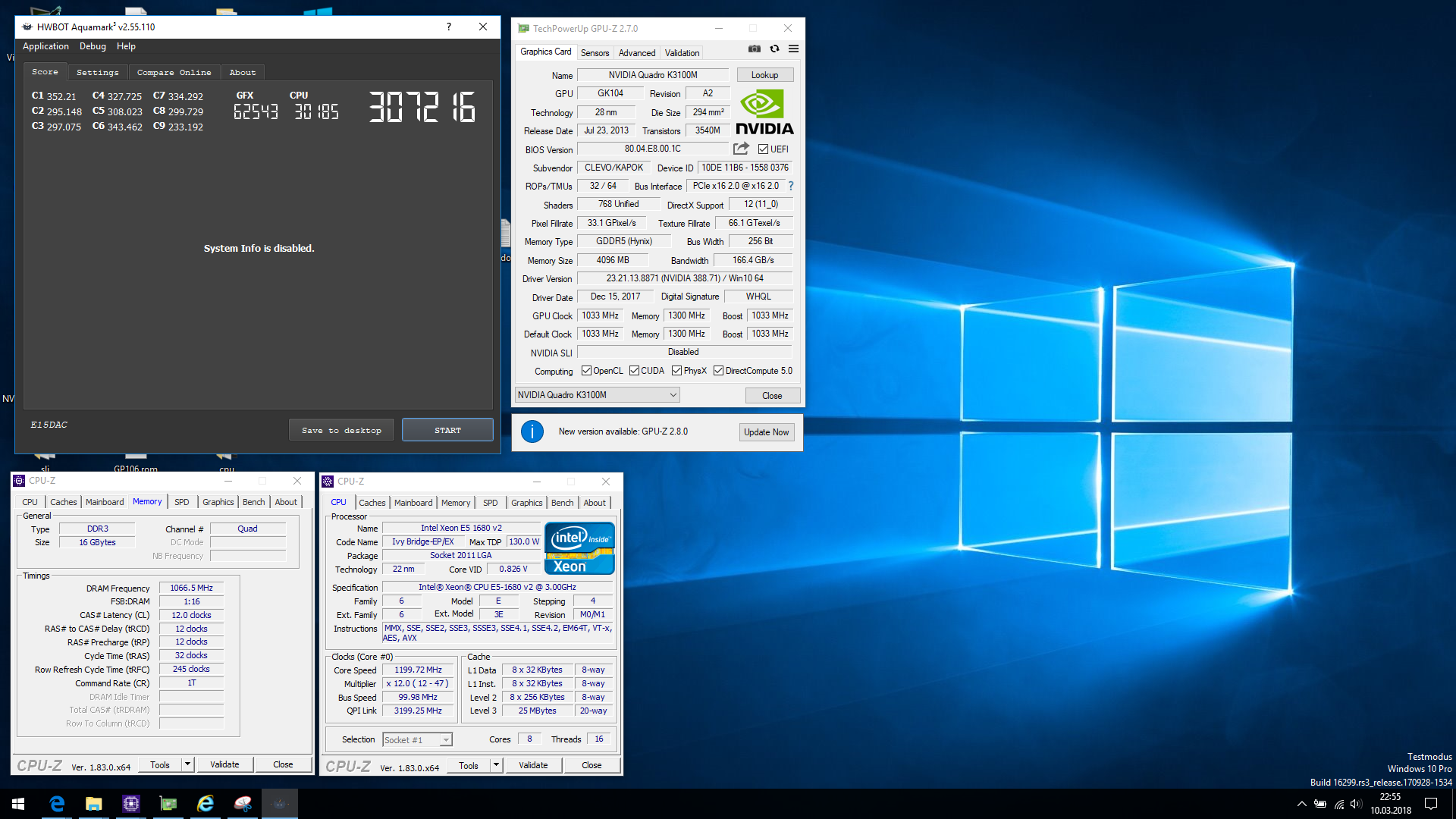The width and height of the screenshot is (1456, 819).
Task: Click Close button in CPU-Z Memory window
Action: [283, 764]
